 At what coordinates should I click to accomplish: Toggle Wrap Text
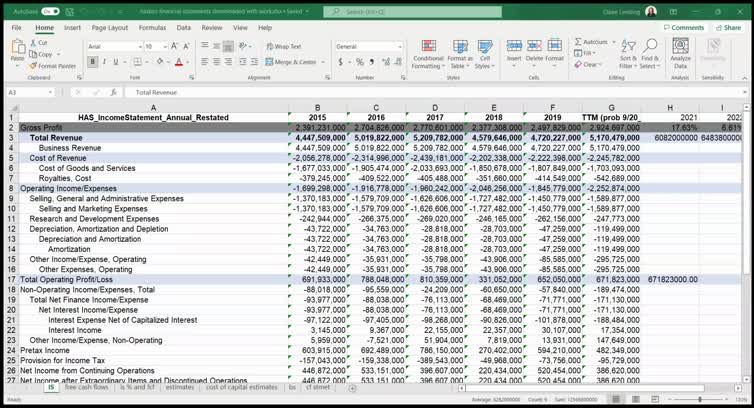284,47
